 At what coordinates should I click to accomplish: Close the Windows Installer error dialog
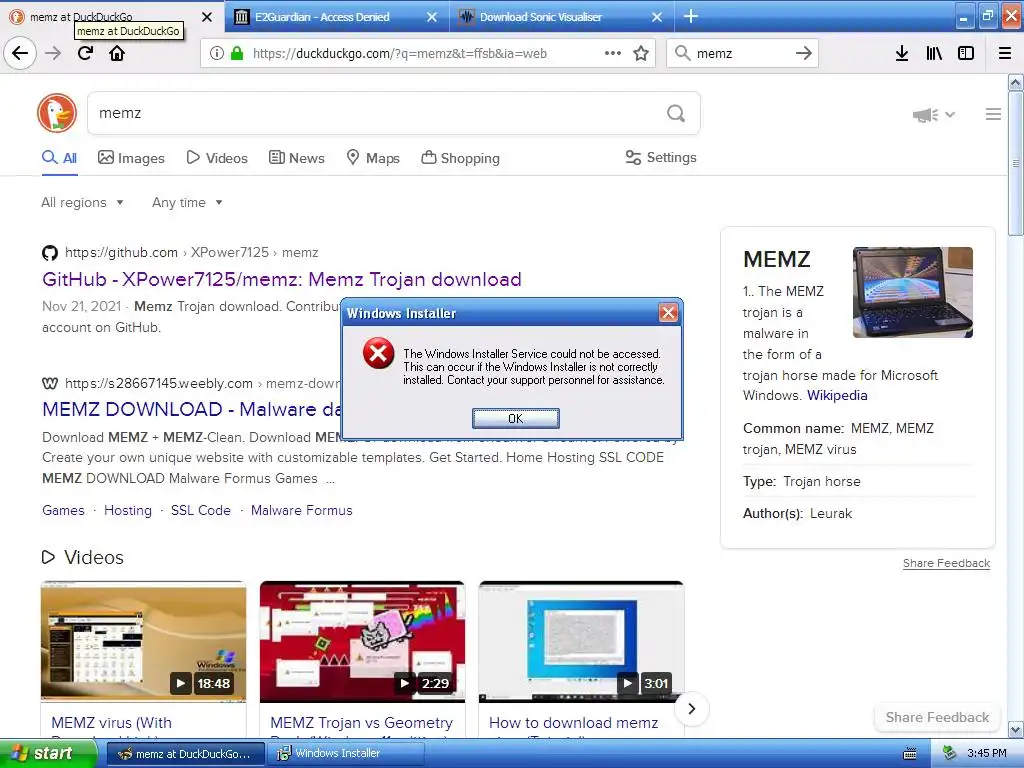pos(668,313)
